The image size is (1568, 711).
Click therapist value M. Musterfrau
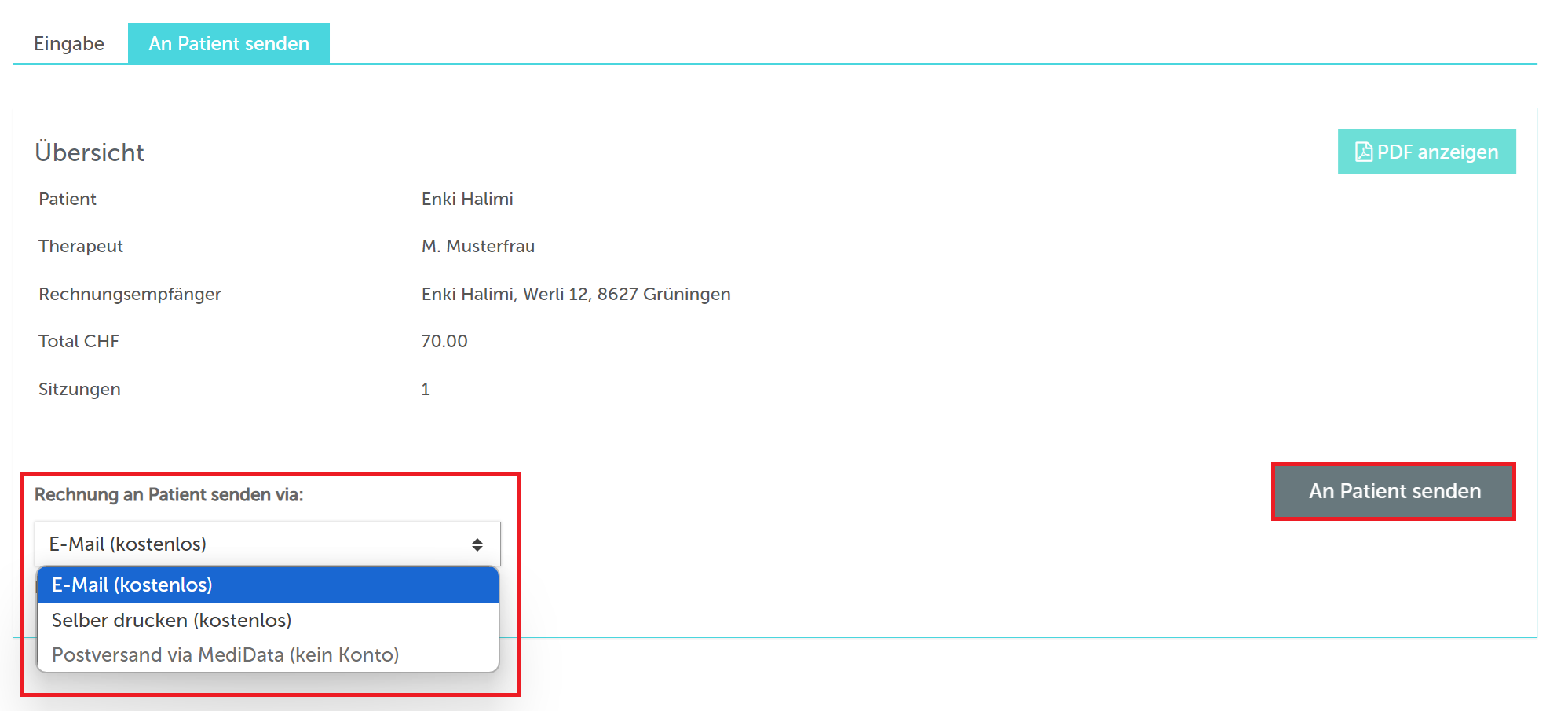(478, 246)
